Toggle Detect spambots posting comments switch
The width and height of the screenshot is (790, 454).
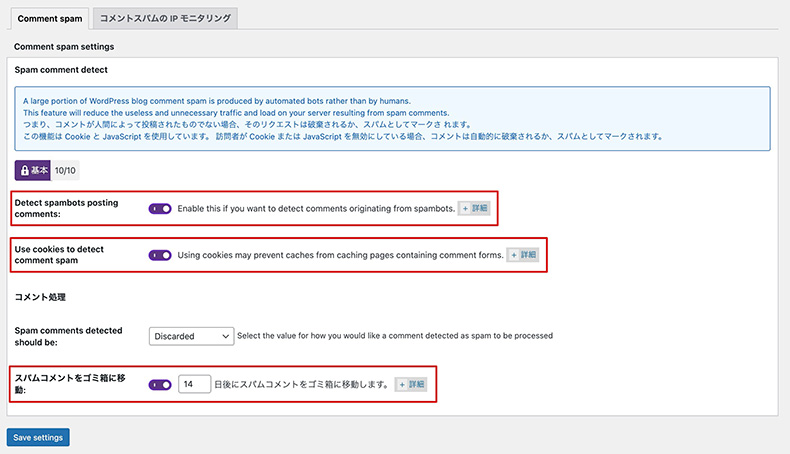pos(160,209)
